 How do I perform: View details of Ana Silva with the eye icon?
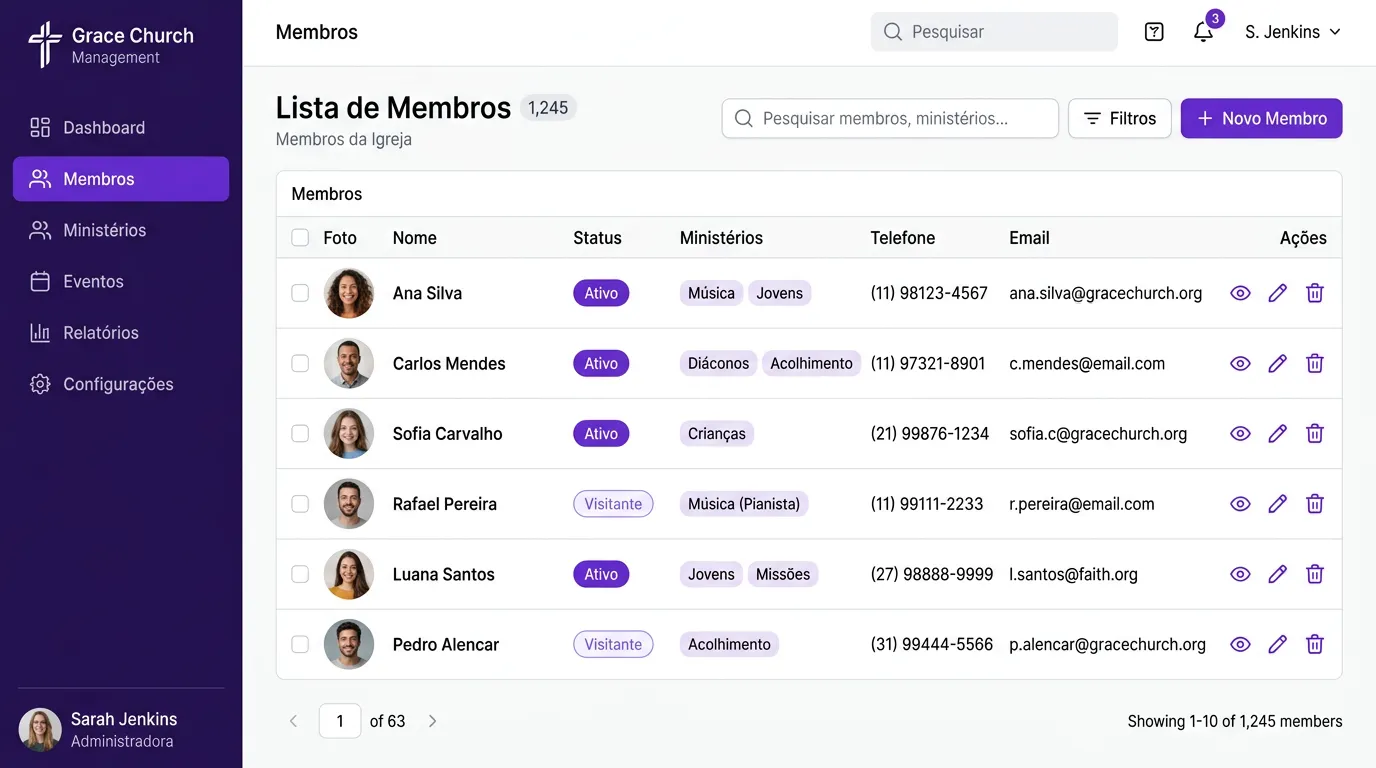[x=1240, y=293]
